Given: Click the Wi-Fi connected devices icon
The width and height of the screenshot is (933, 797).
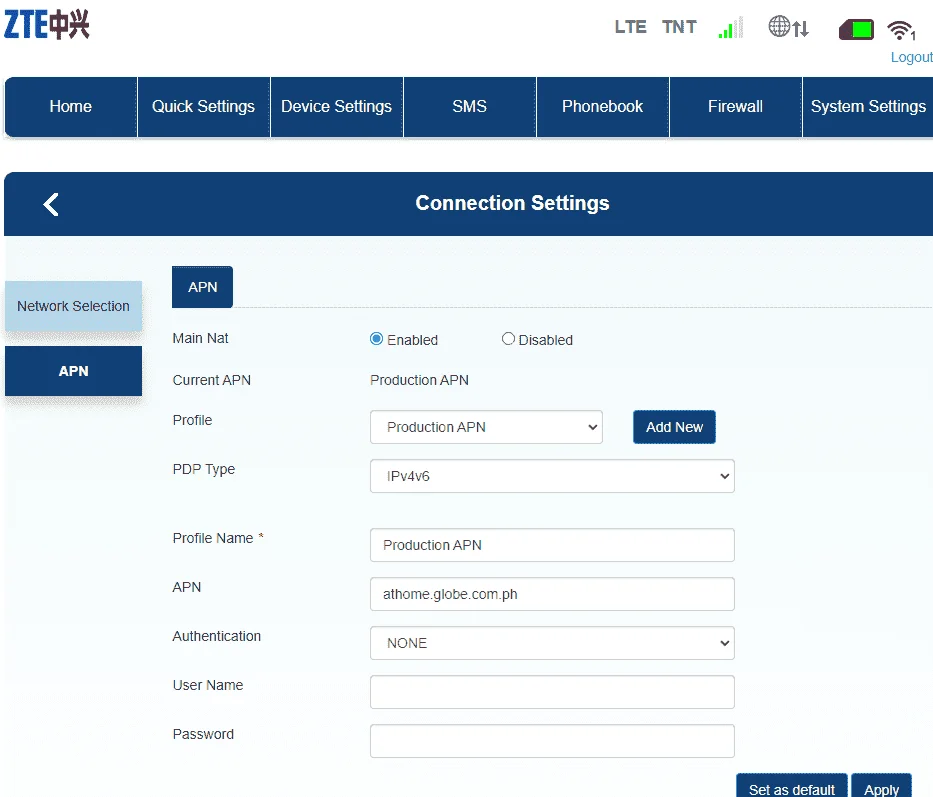Looking at the screenshot, I should [901, 30].
